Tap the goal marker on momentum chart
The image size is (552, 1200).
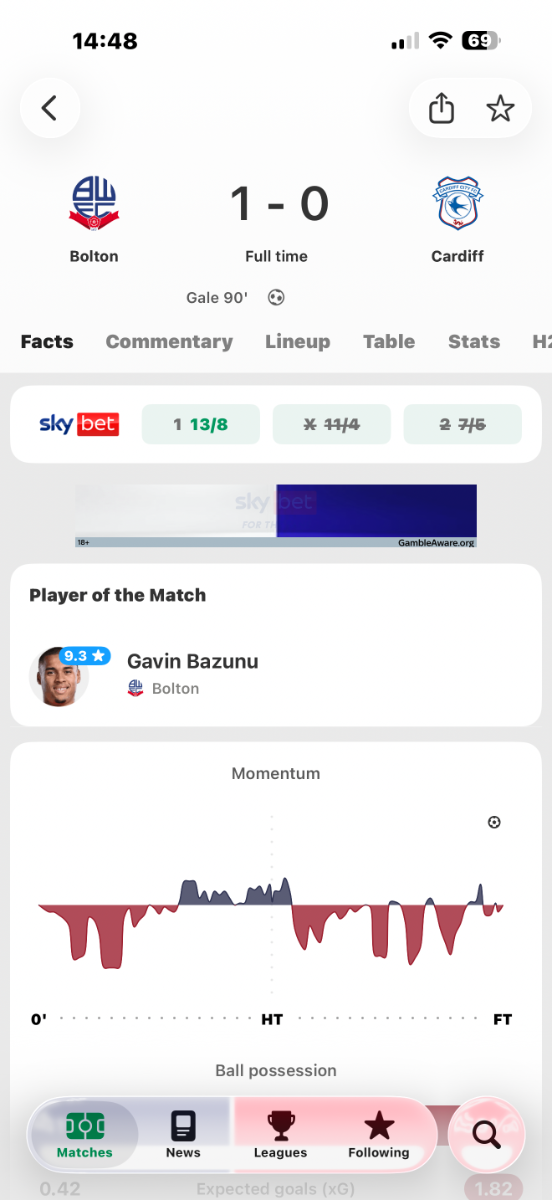(x=494, y=822)
